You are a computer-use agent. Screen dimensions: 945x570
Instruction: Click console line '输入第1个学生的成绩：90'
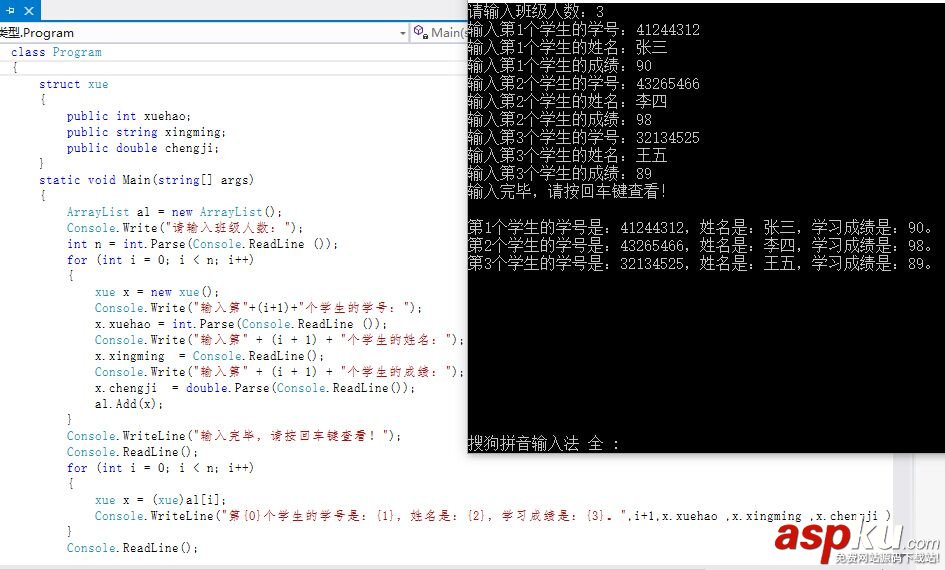[560, 66]
